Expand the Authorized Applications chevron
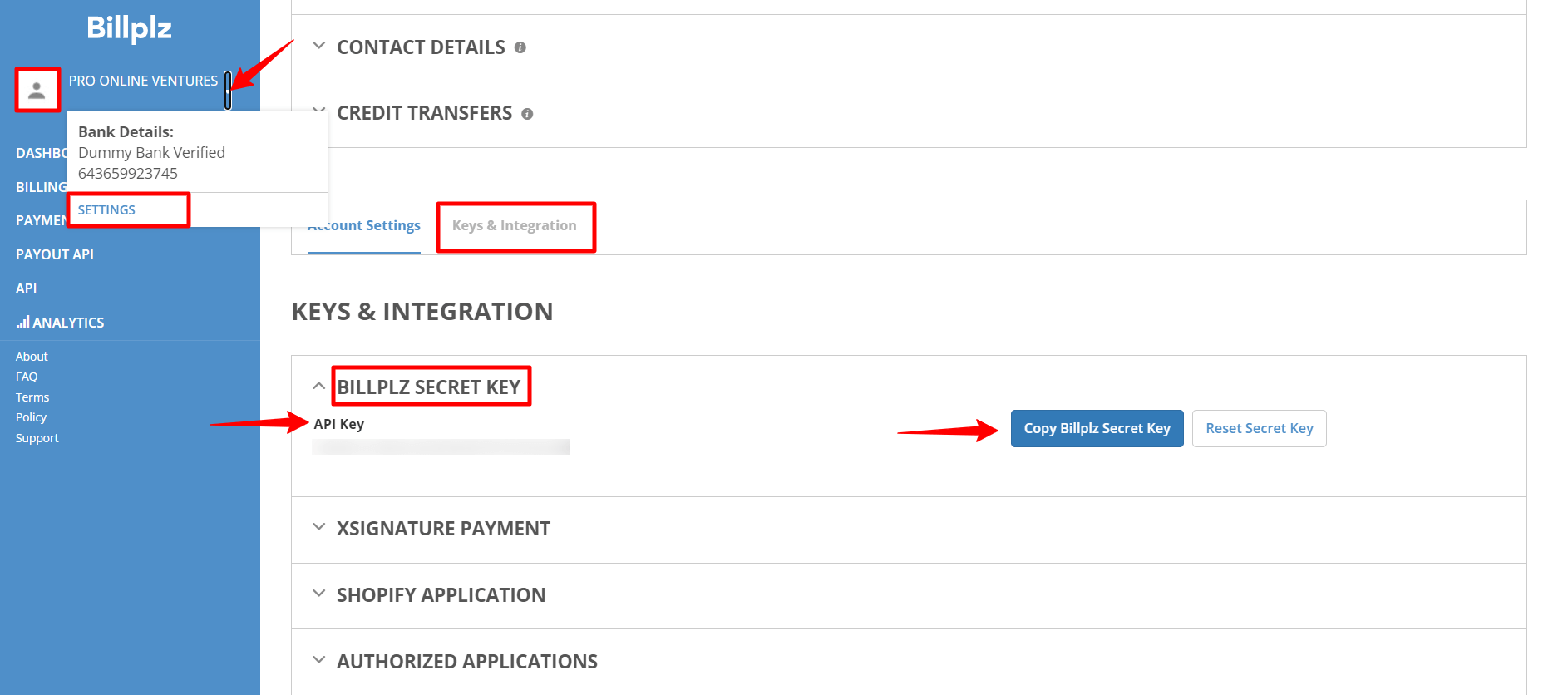 click(318, 660)
